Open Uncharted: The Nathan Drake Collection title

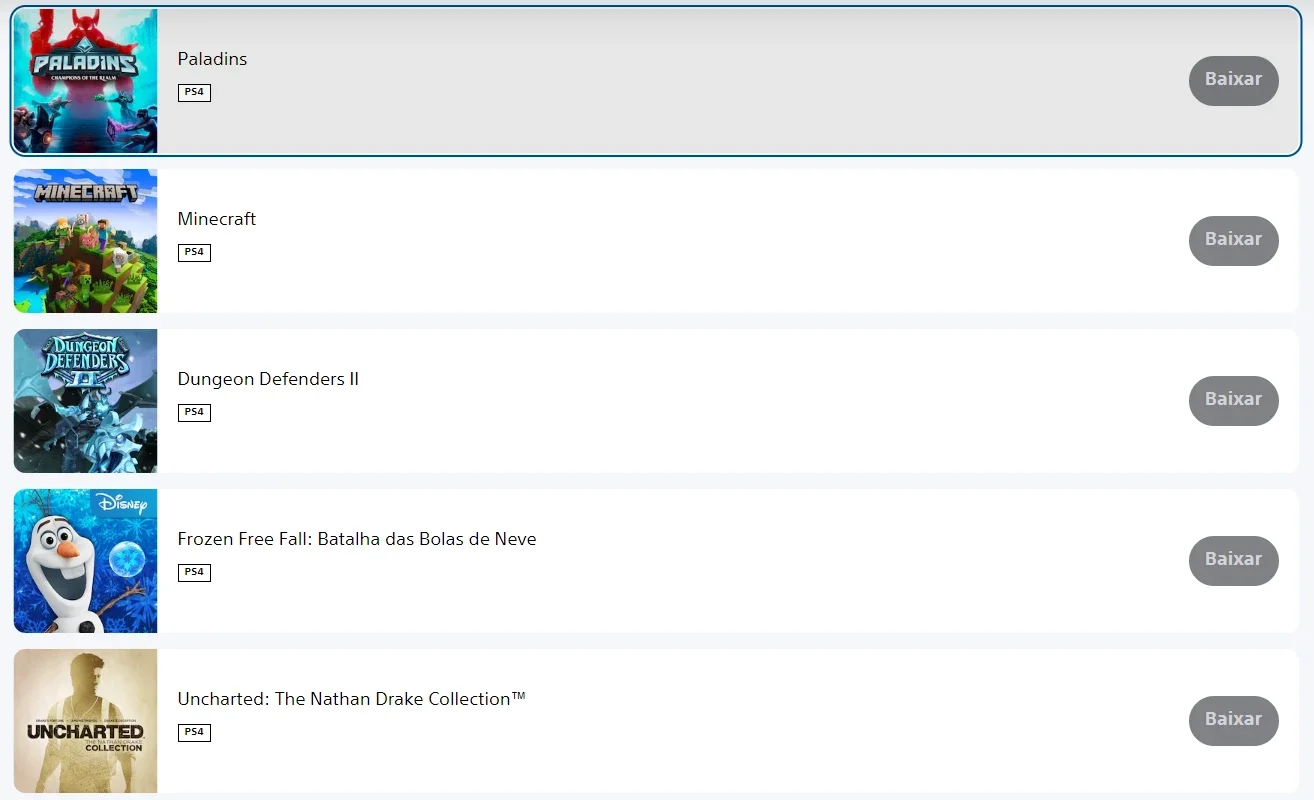point(352,699)
